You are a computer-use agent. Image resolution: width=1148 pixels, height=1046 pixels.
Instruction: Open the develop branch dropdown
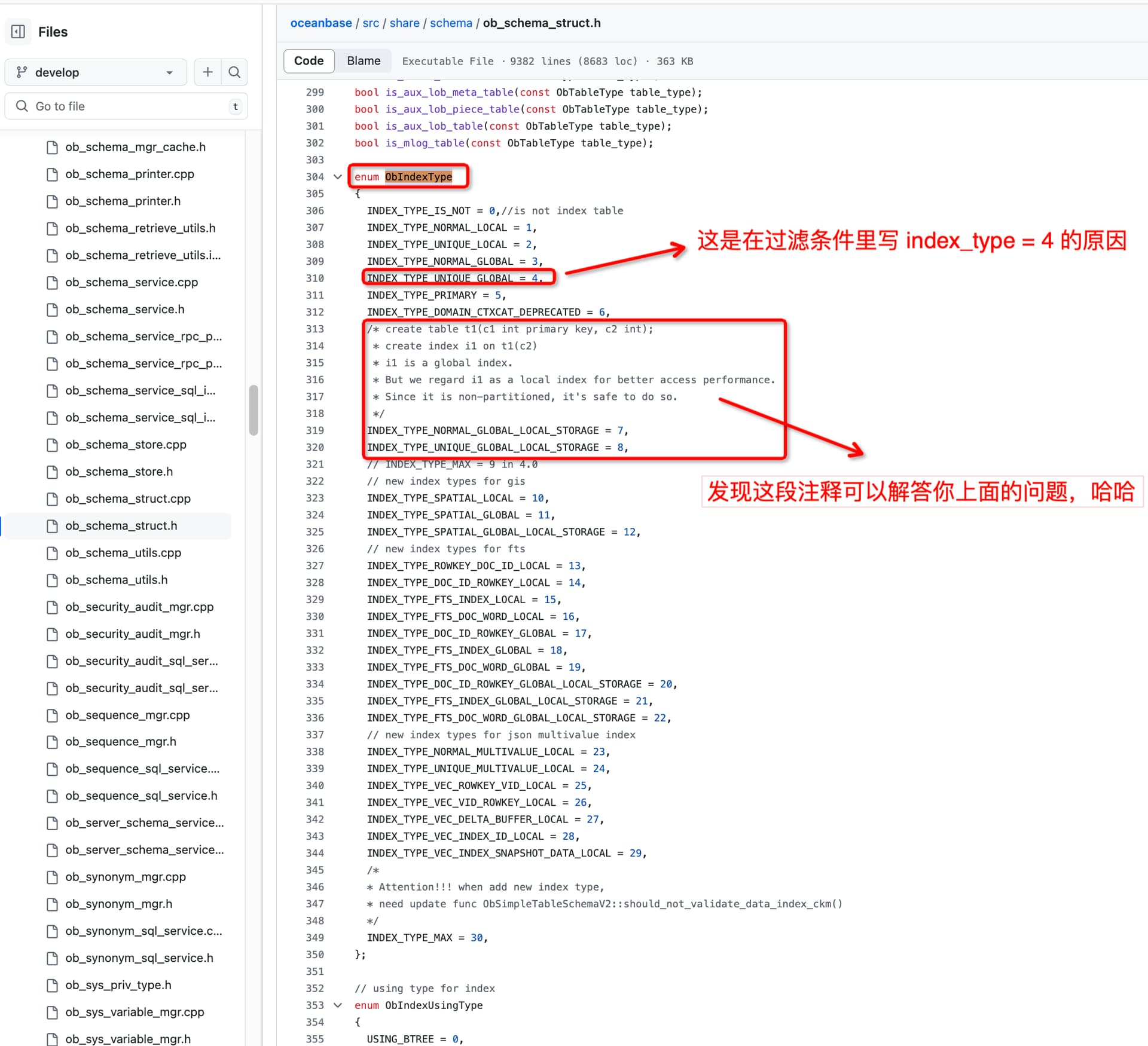pyautogui.click(x=96, y=72)
